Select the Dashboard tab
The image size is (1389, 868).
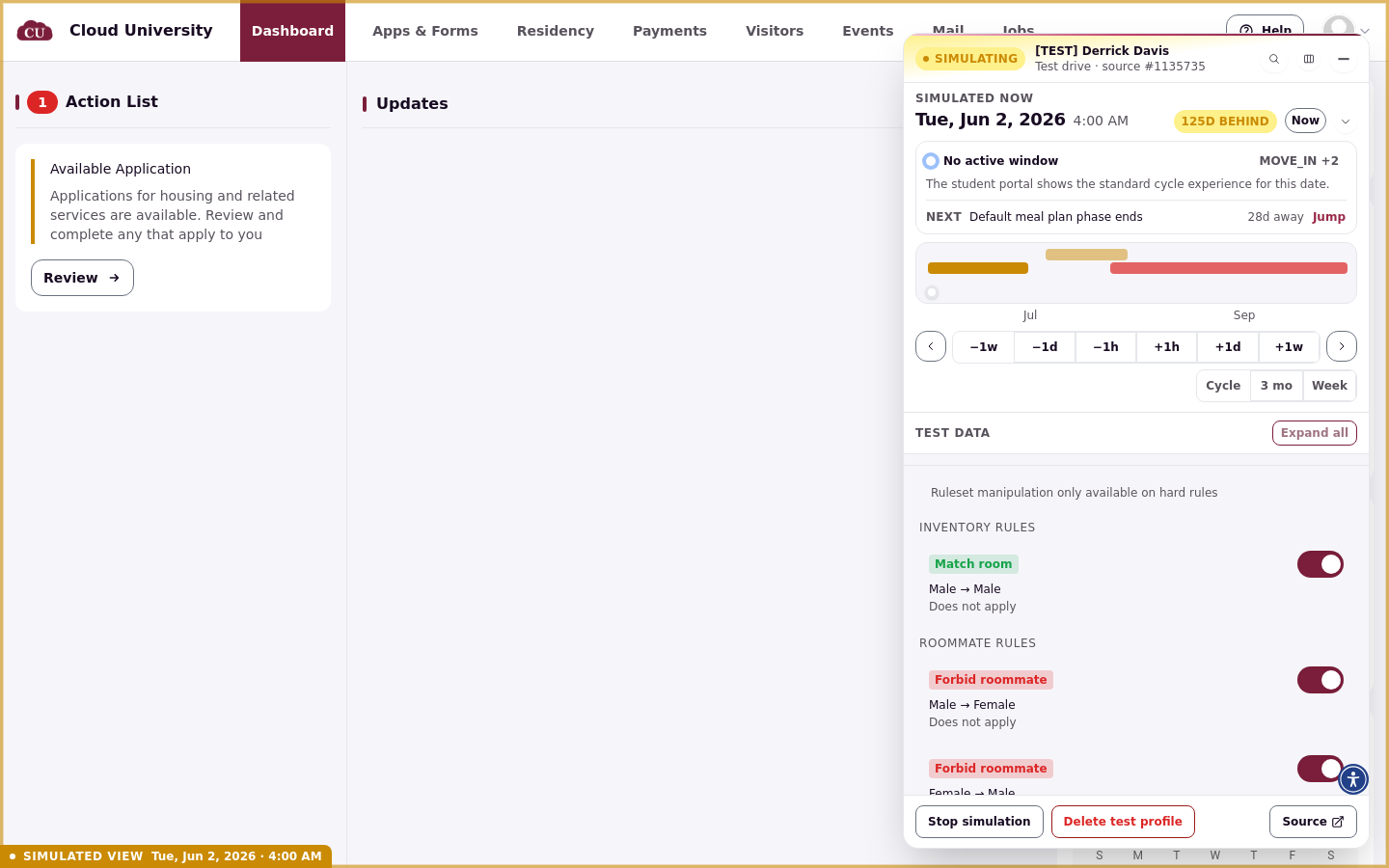coord(292,31)
